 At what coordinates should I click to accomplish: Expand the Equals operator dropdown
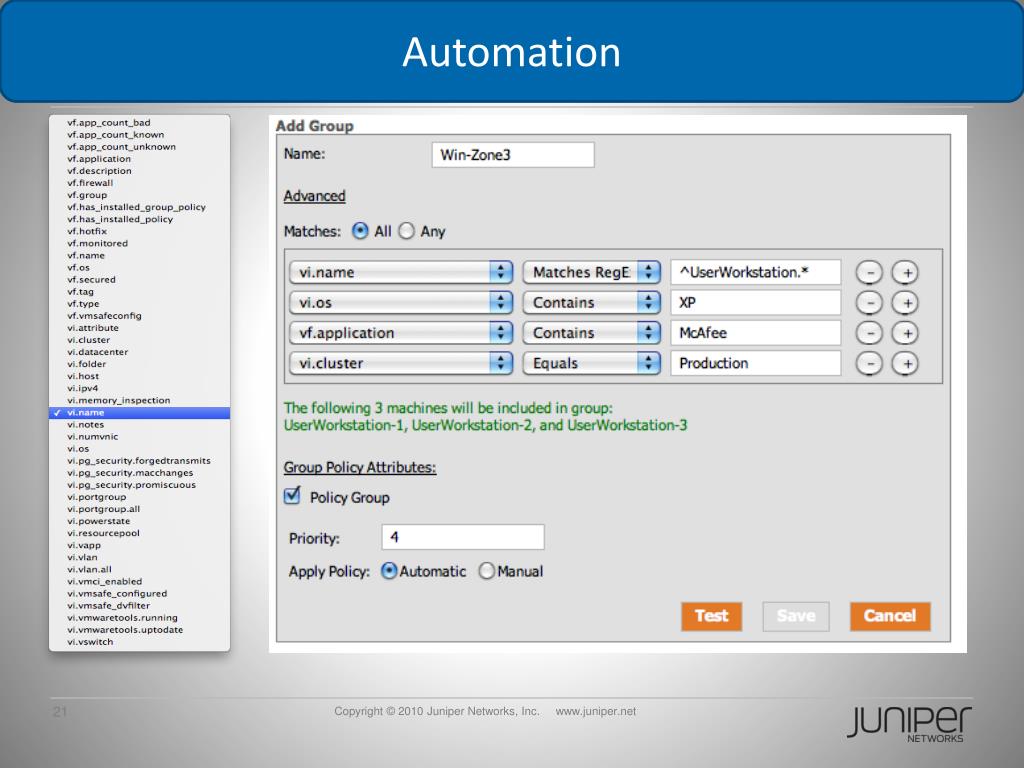tap(591, 363)
